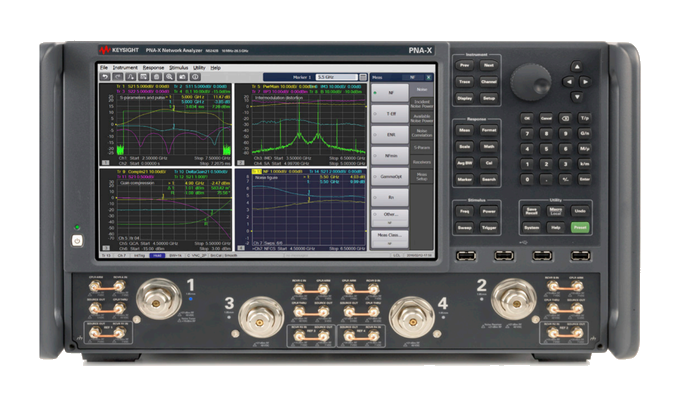Toggle the Hold indicator in the status bar
Screen dimensions: 700x420
click(x=157, y=256)
